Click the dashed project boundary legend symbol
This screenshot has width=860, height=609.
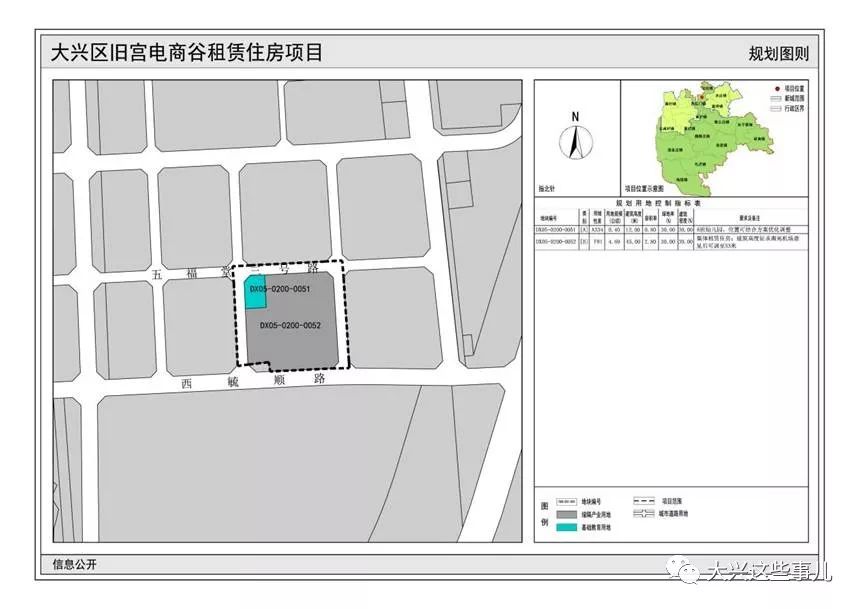pyautogui.click(x=643, y=500)
